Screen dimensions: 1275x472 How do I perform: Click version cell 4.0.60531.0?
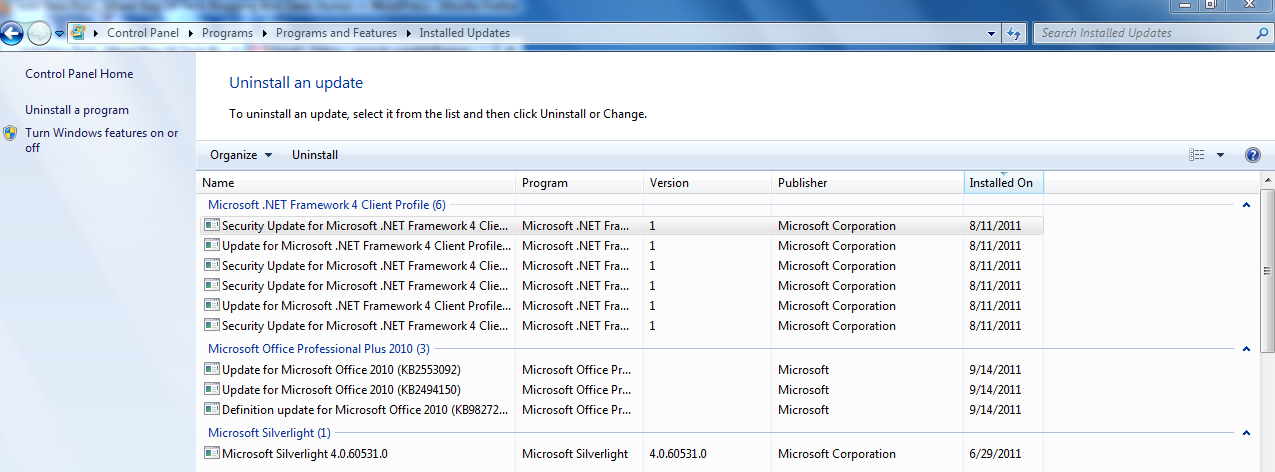click(x=677, y=454)
